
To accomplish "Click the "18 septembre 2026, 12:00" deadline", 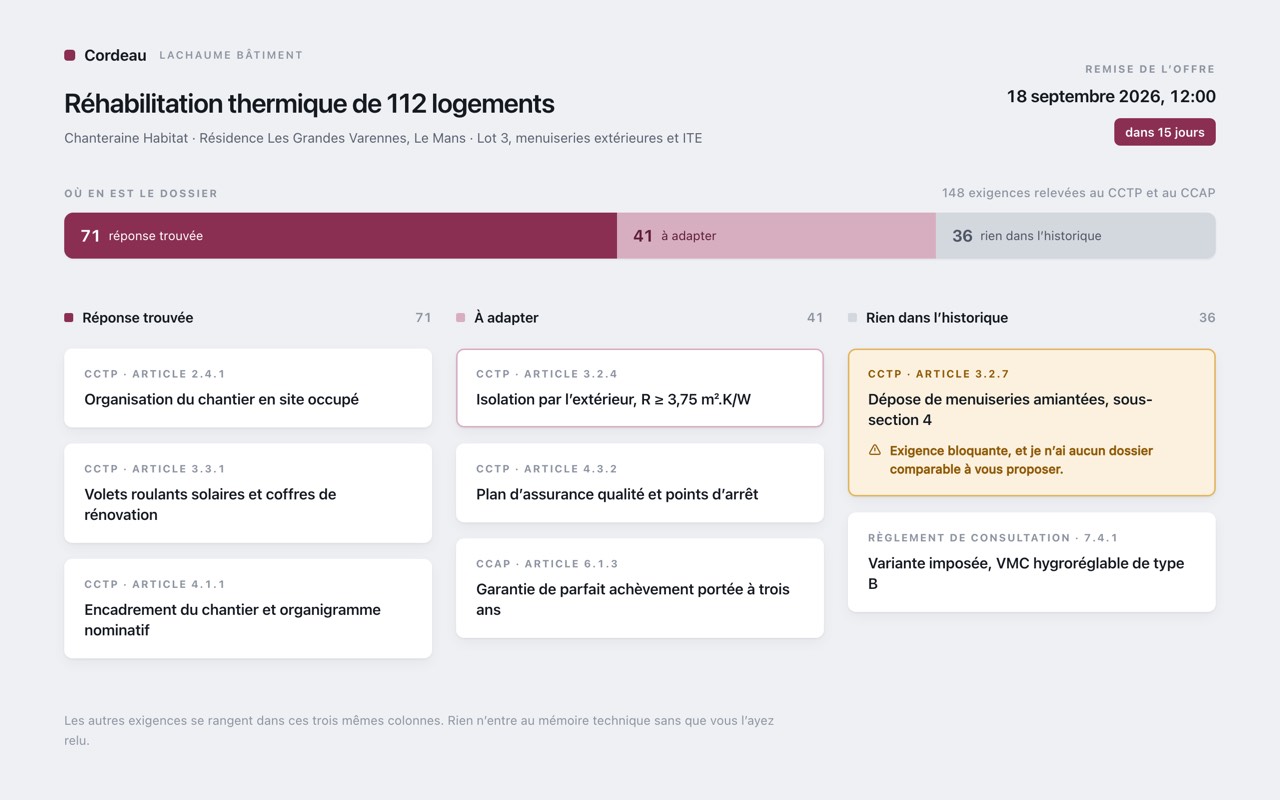I will pyautogui.click(x=1111, y=97).
